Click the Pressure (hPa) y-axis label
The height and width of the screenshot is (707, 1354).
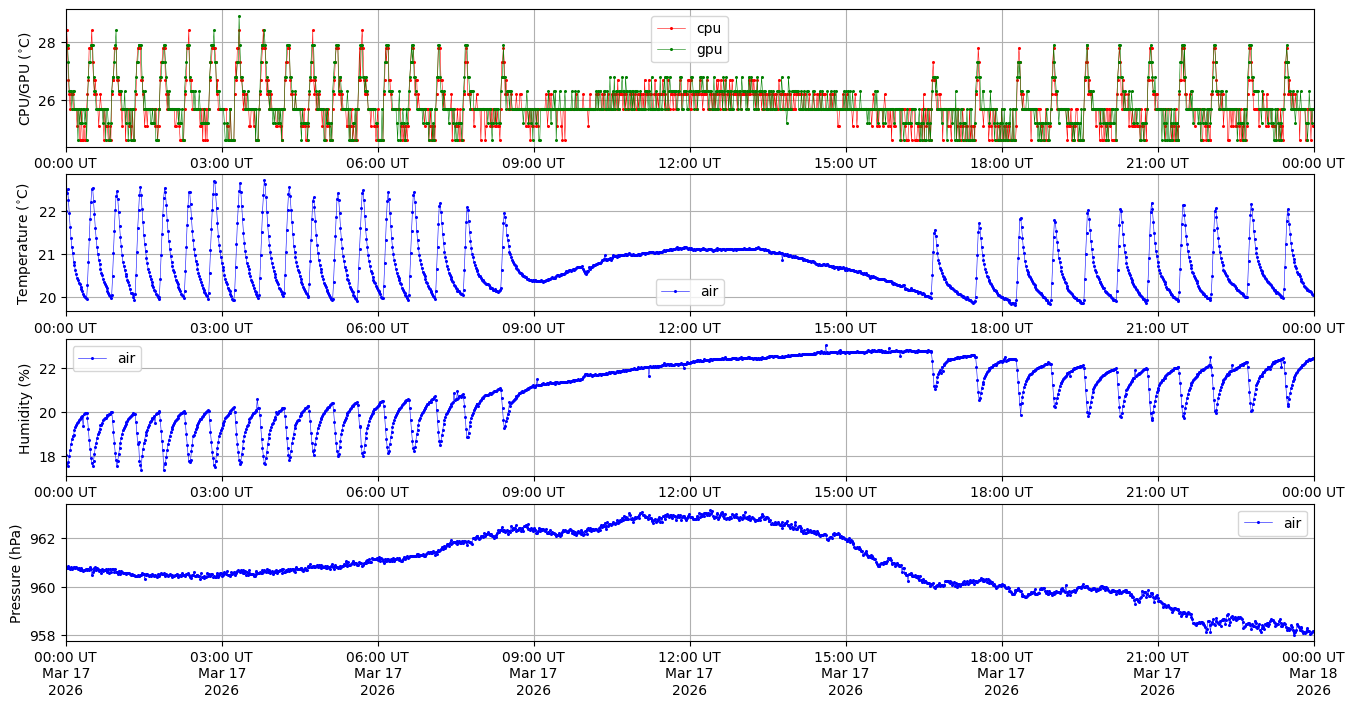(16, 573)
